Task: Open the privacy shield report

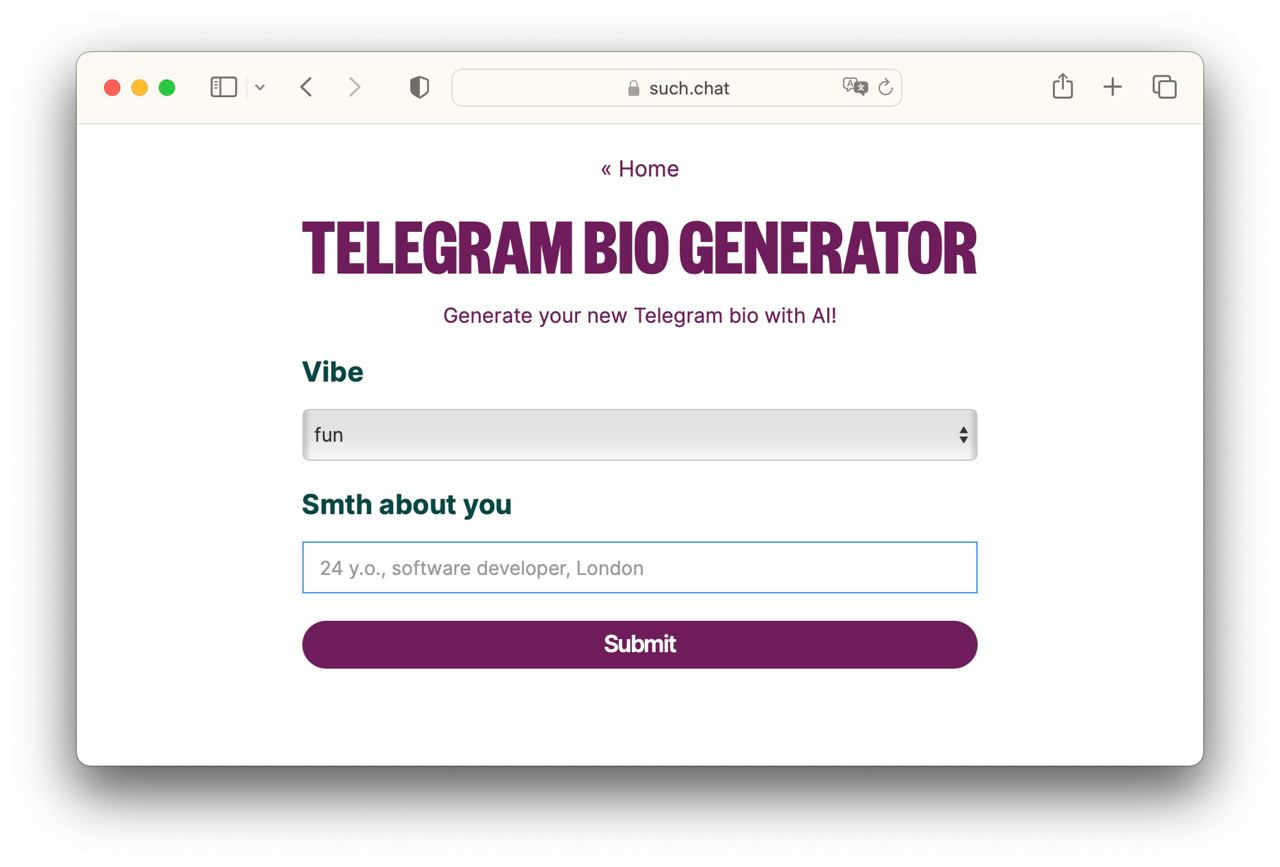Action: (419, 87)
